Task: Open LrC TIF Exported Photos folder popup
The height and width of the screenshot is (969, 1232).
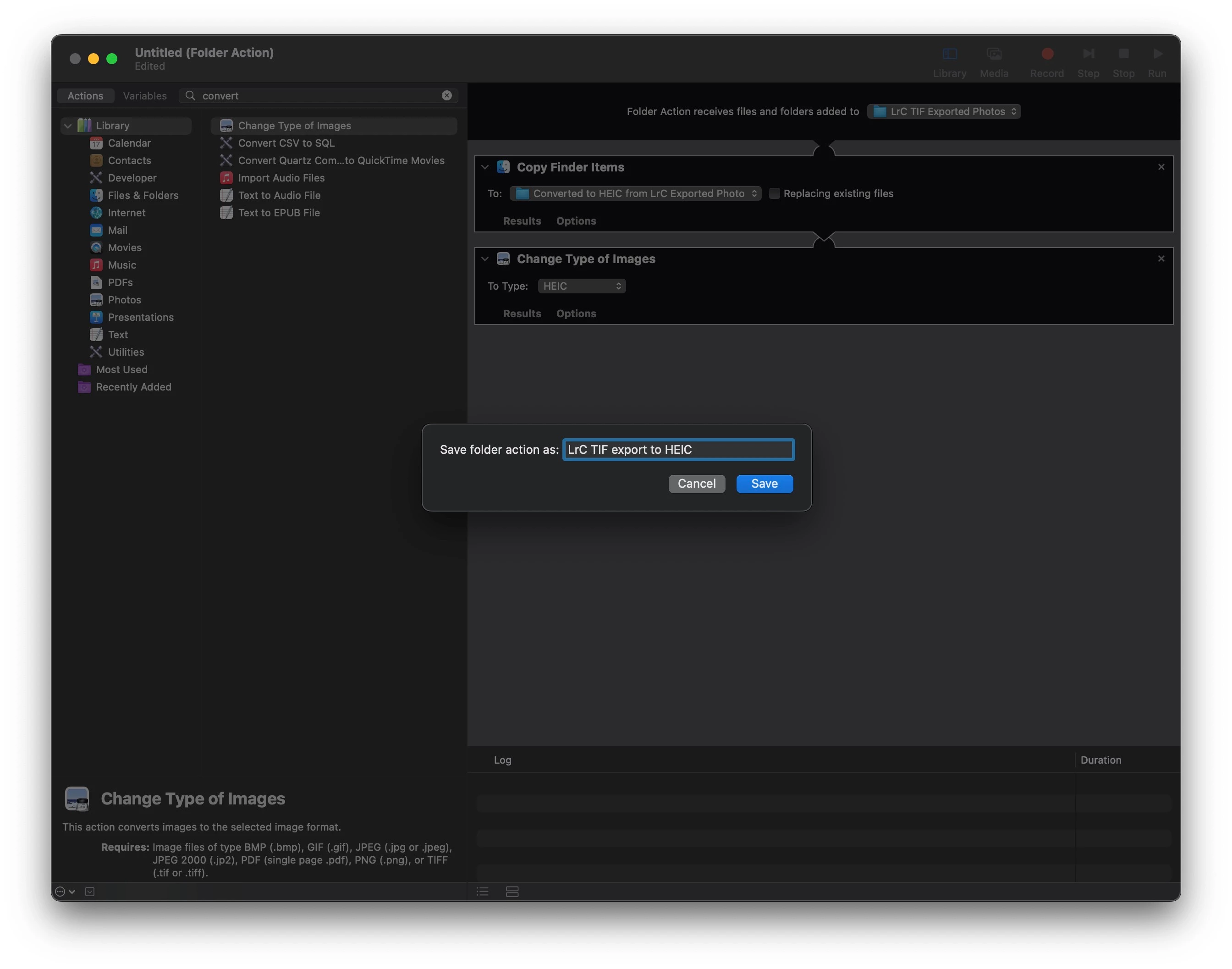Action: pos(943,111)
